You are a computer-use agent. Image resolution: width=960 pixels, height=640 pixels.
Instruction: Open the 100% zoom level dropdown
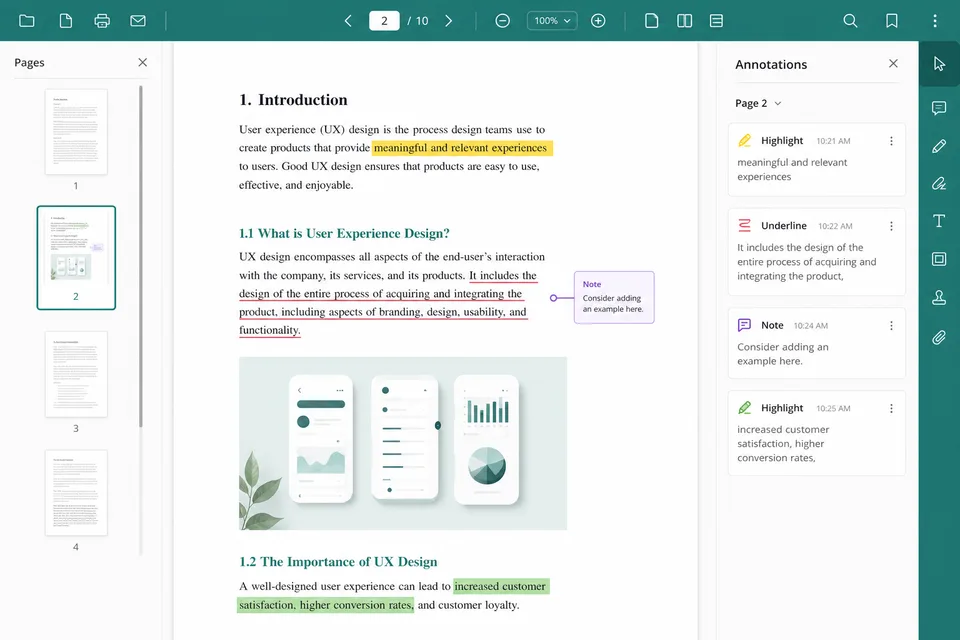pyautogui.click(x=552, y=21)
